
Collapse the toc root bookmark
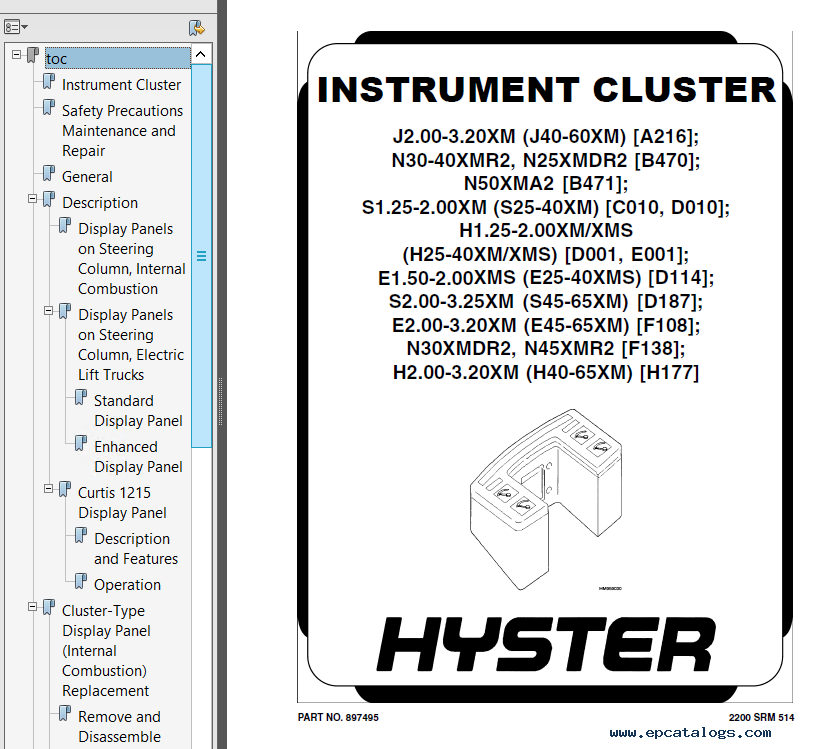click(17, 55)
